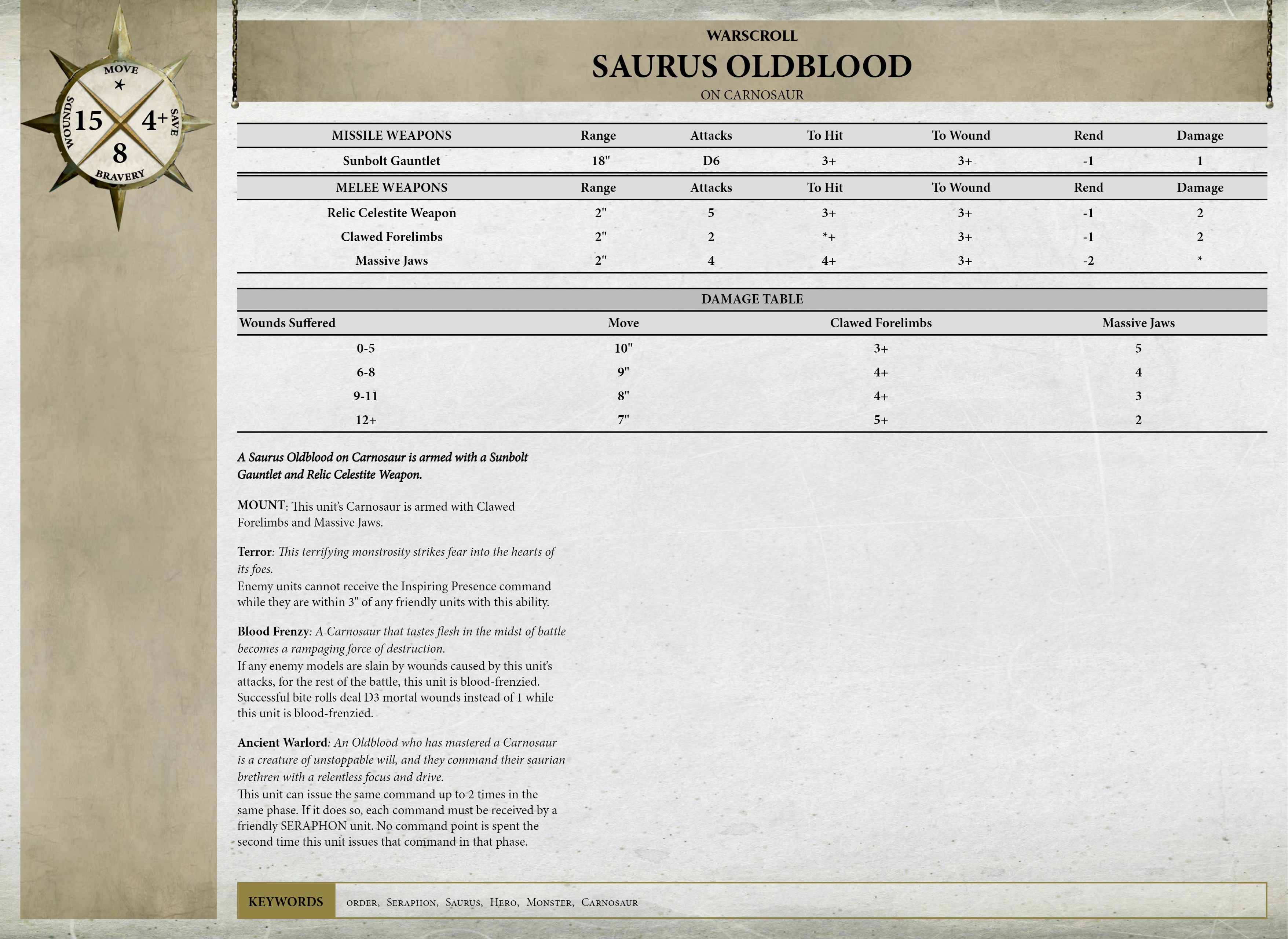Click the KEYWORDS label box
This screenshot has width=1288, height=940.
[x=285, y=902]
